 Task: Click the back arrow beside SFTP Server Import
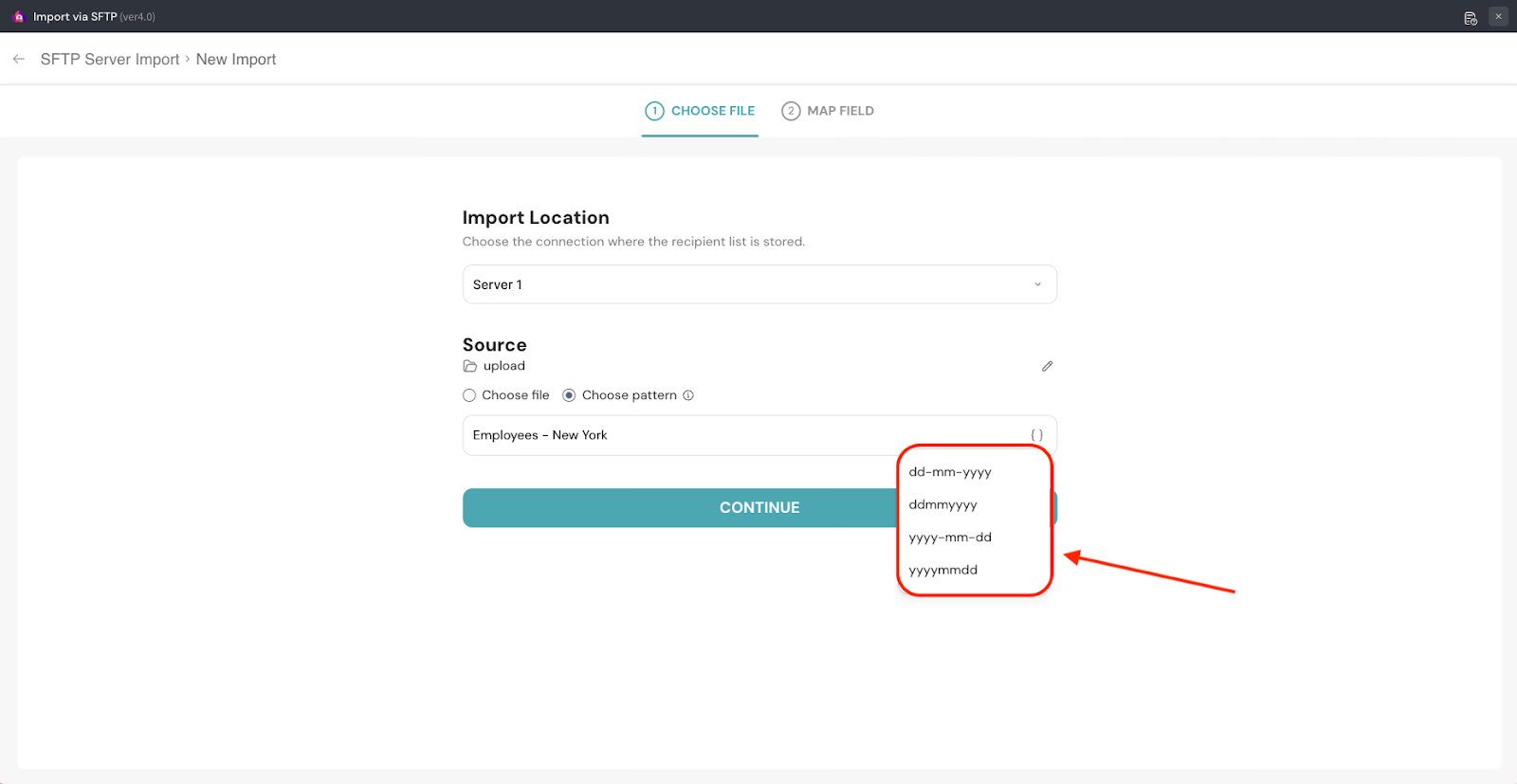19,59
